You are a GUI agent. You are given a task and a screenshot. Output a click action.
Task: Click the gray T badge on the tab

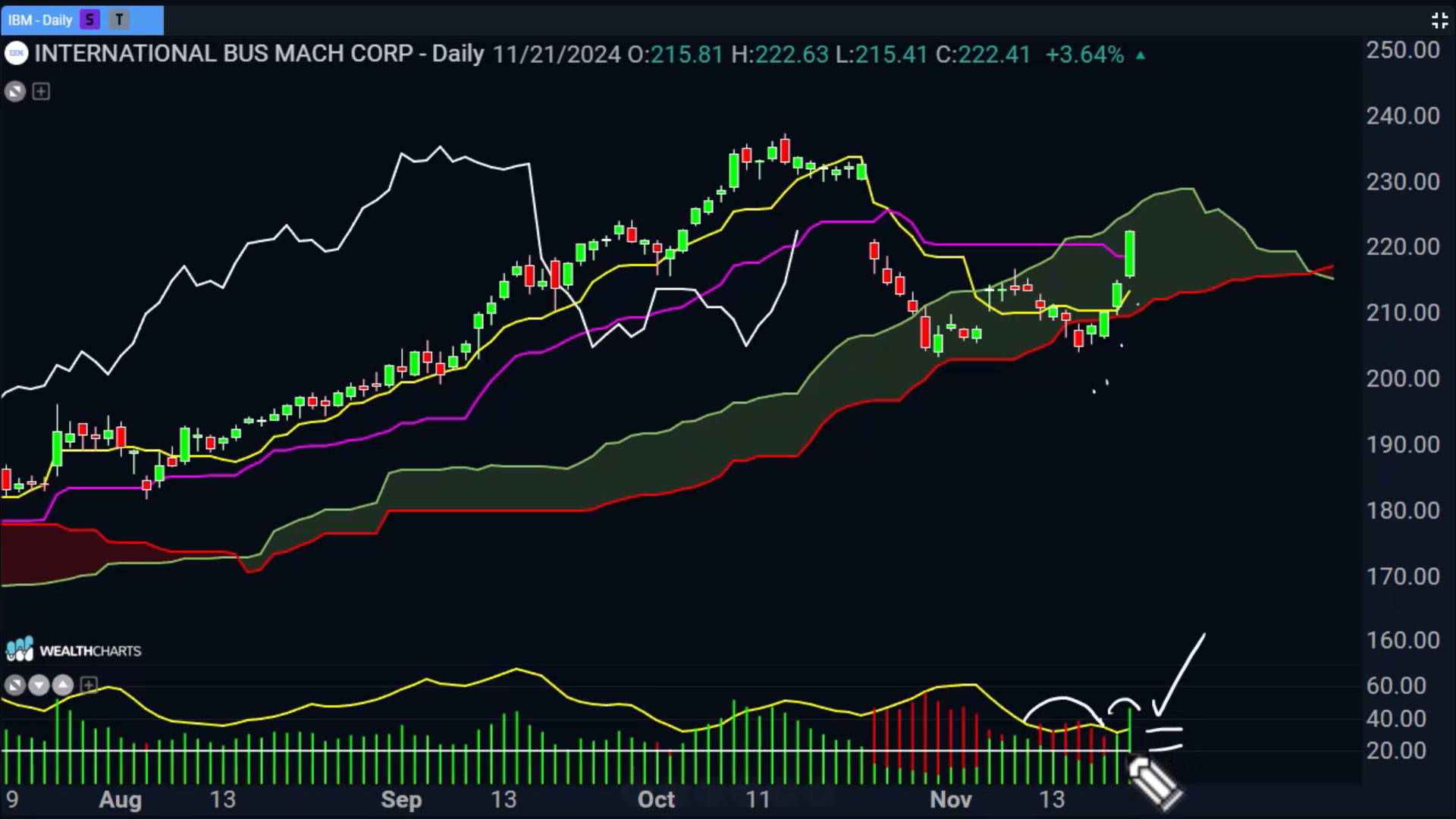tap(119, 20)
